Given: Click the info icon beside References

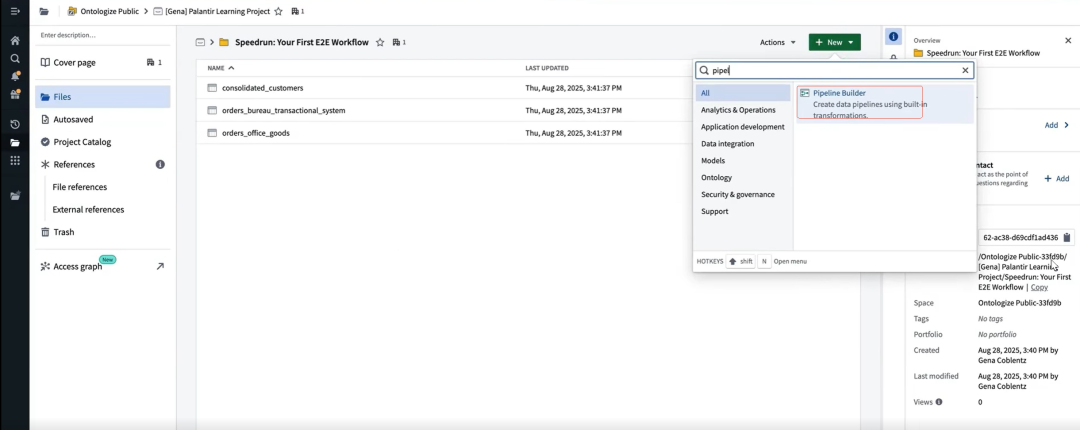Looking at the screenshot, I should click(x=160, y=165).
